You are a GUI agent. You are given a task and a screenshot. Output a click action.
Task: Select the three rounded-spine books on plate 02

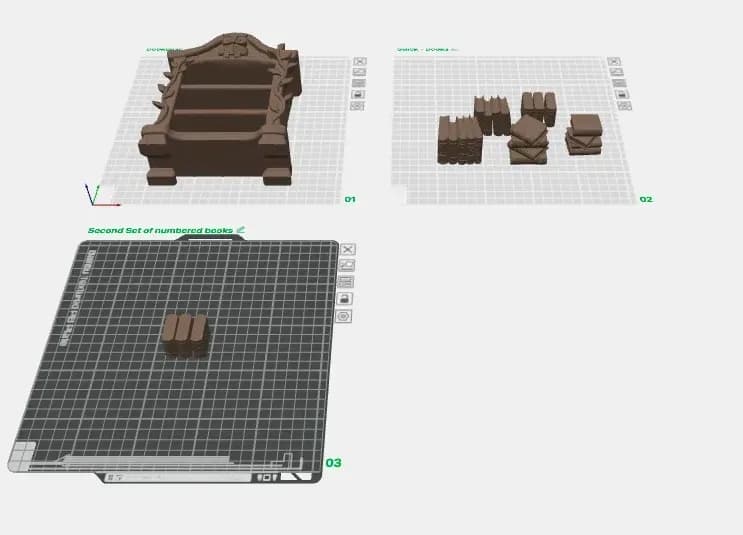click(x=539, y=109)
